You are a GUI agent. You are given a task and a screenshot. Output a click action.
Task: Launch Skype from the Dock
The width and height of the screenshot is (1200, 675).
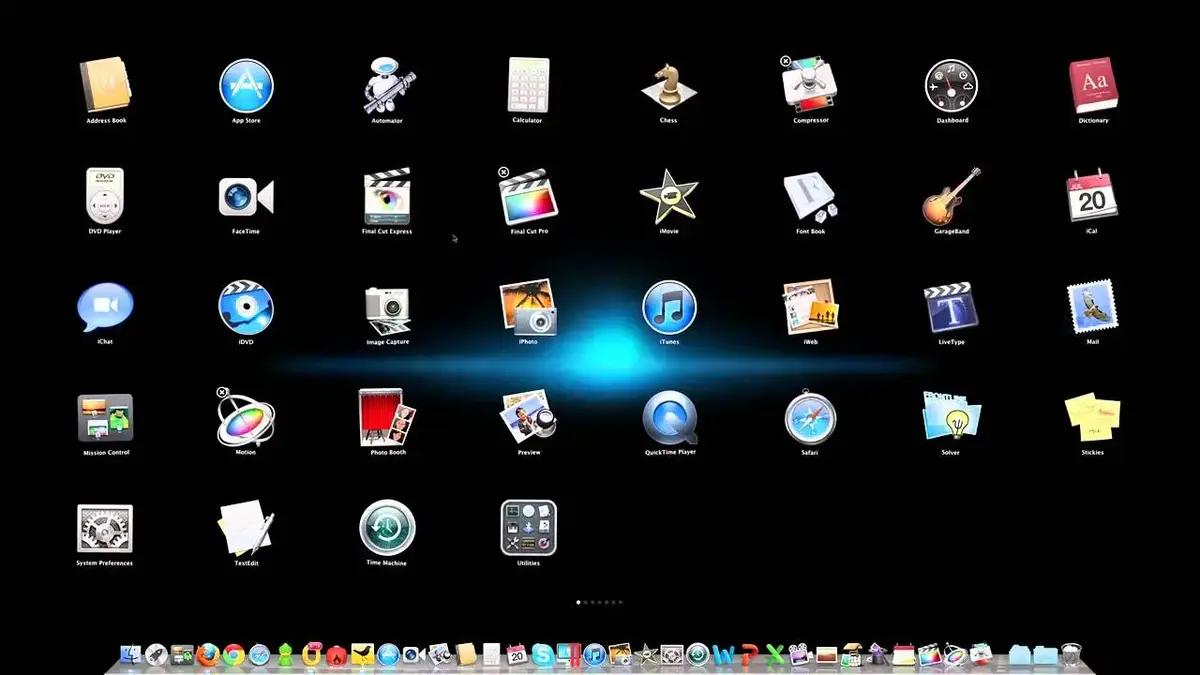coord(542,655)
